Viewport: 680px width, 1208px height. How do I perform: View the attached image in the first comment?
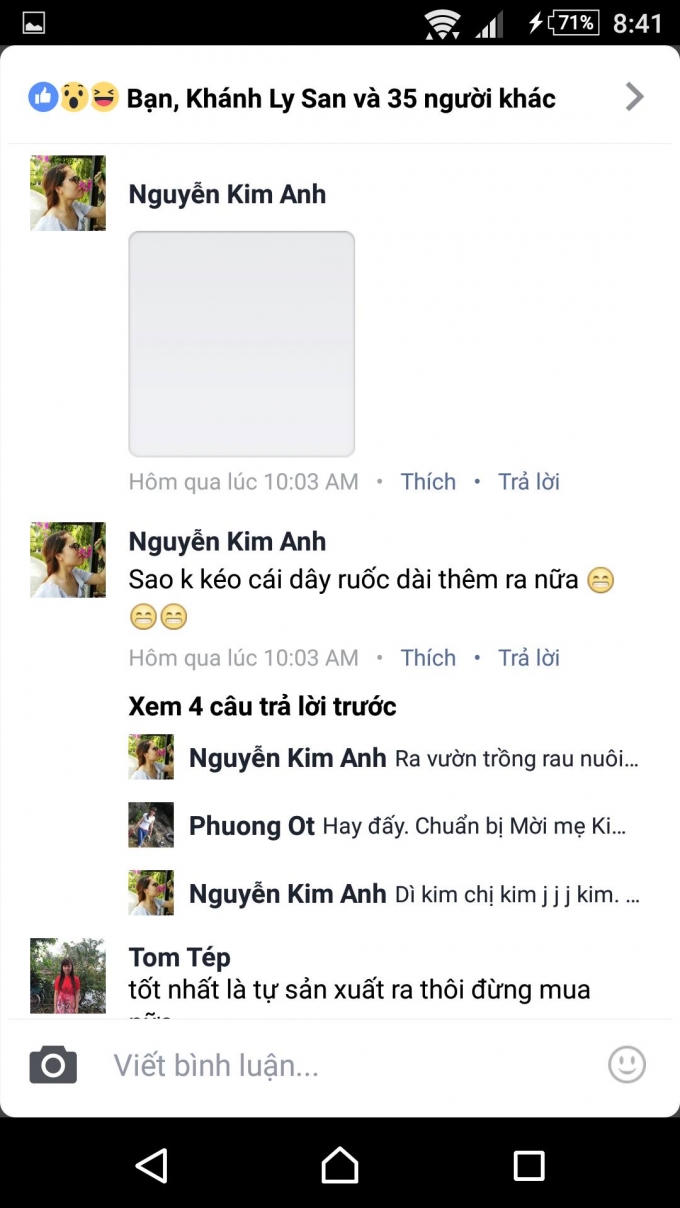pyautogui.click(x=241, y=343)
